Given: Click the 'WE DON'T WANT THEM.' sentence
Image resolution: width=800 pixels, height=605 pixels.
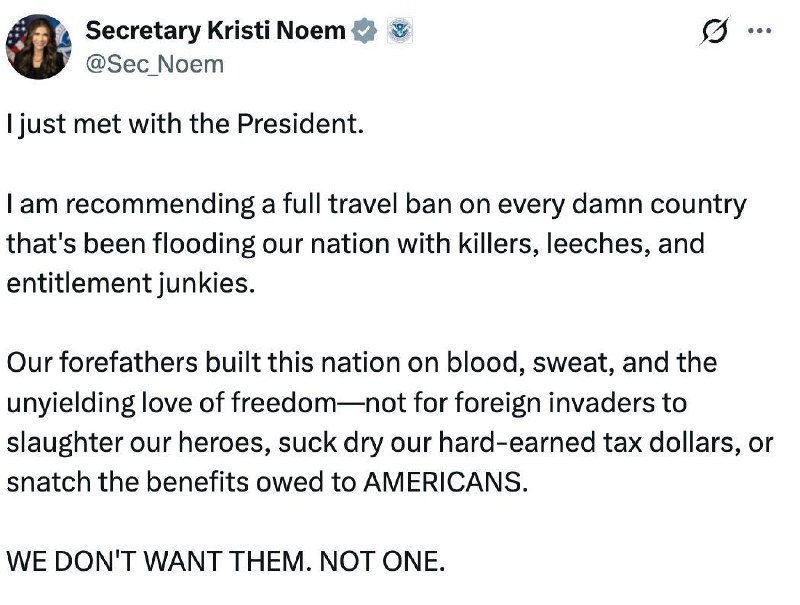Looking at the screenshot, I should point(158,562).
